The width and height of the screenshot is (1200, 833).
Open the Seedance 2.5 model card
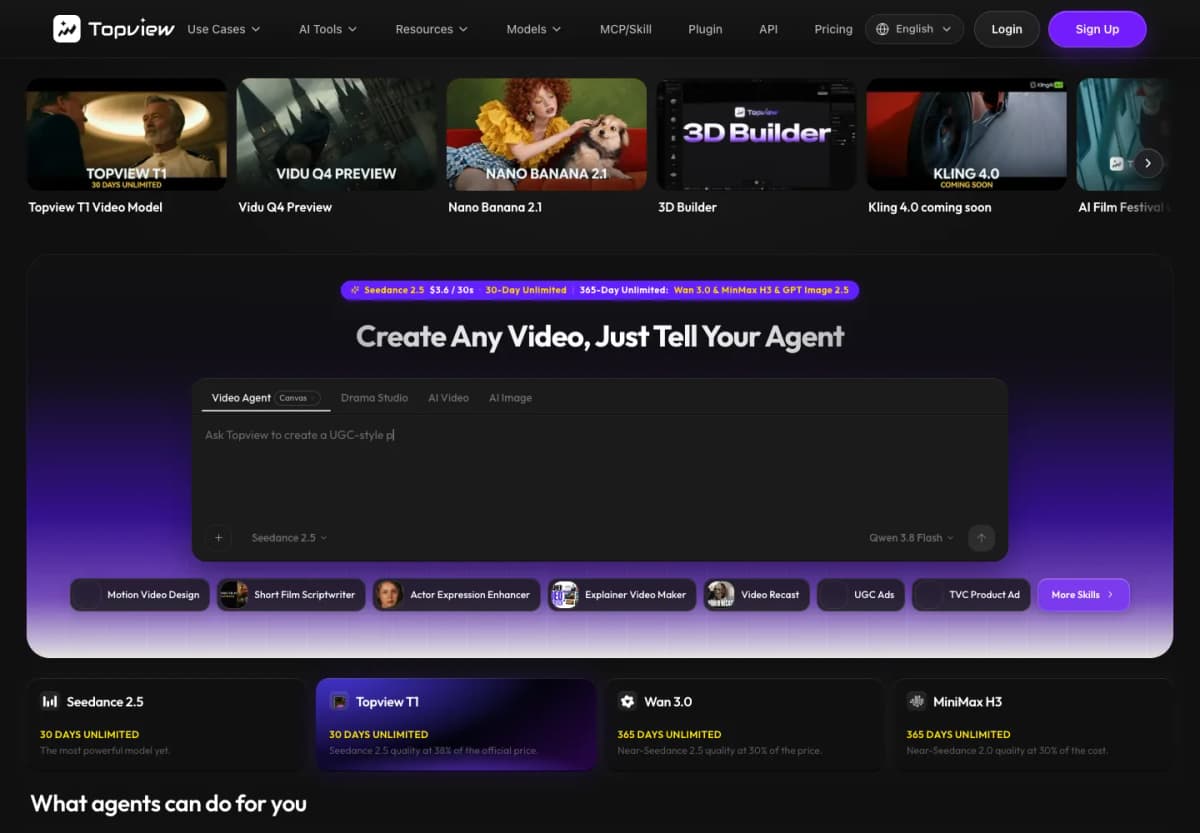click(x=165, y=725)
